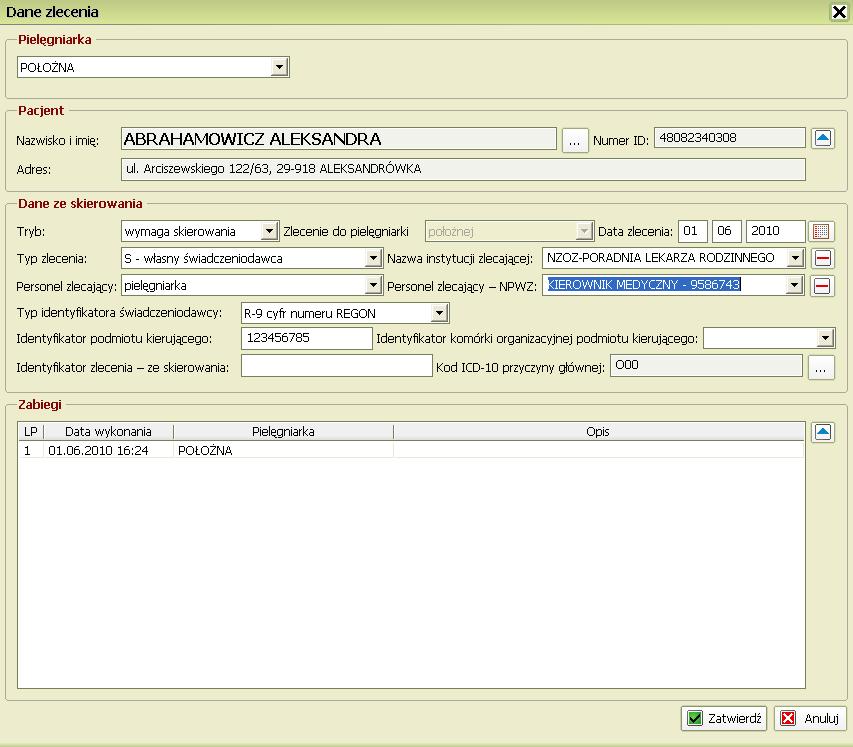Focus the Identyfikator podmiotu kierującego field
The image size is (853, 747).
pyautogui.click(x=307, y=338)
